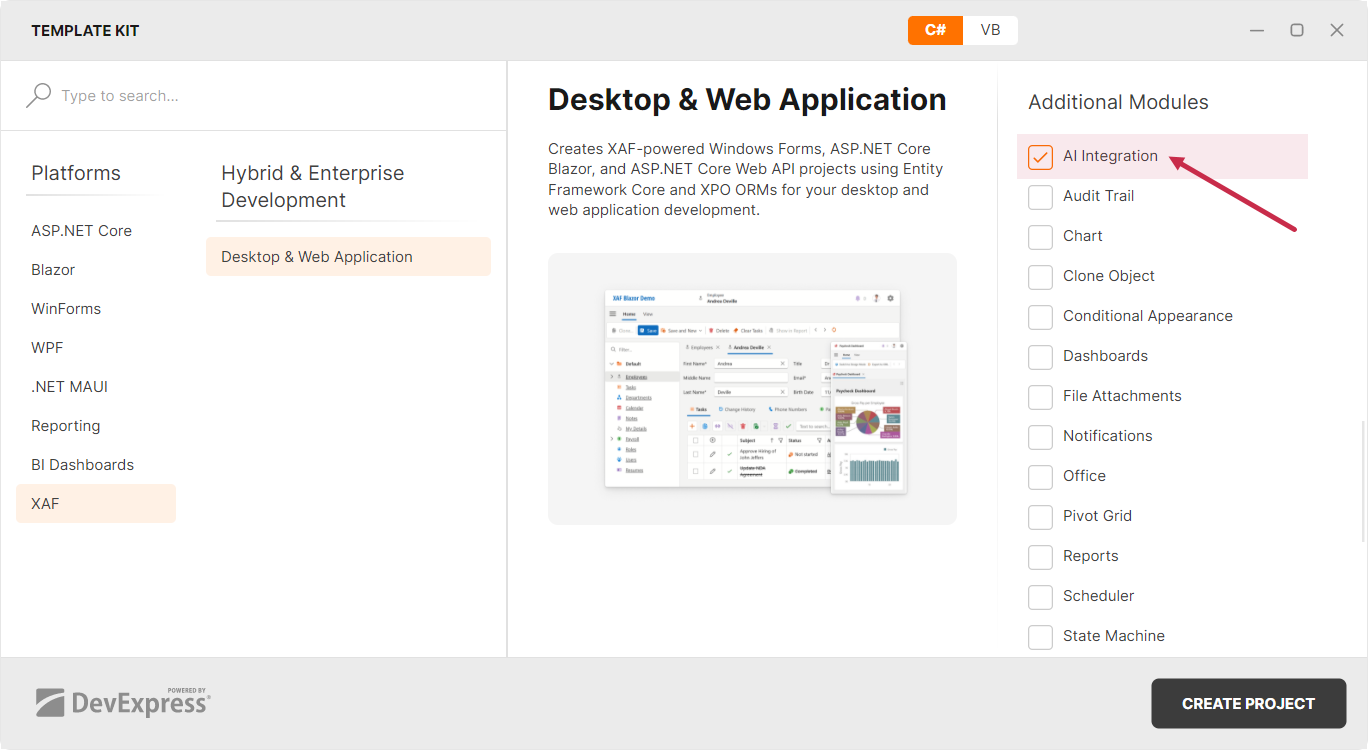Maximize the Template Kit window
The height and width of the screenshot is (750, 1368).
point(1297,30)
